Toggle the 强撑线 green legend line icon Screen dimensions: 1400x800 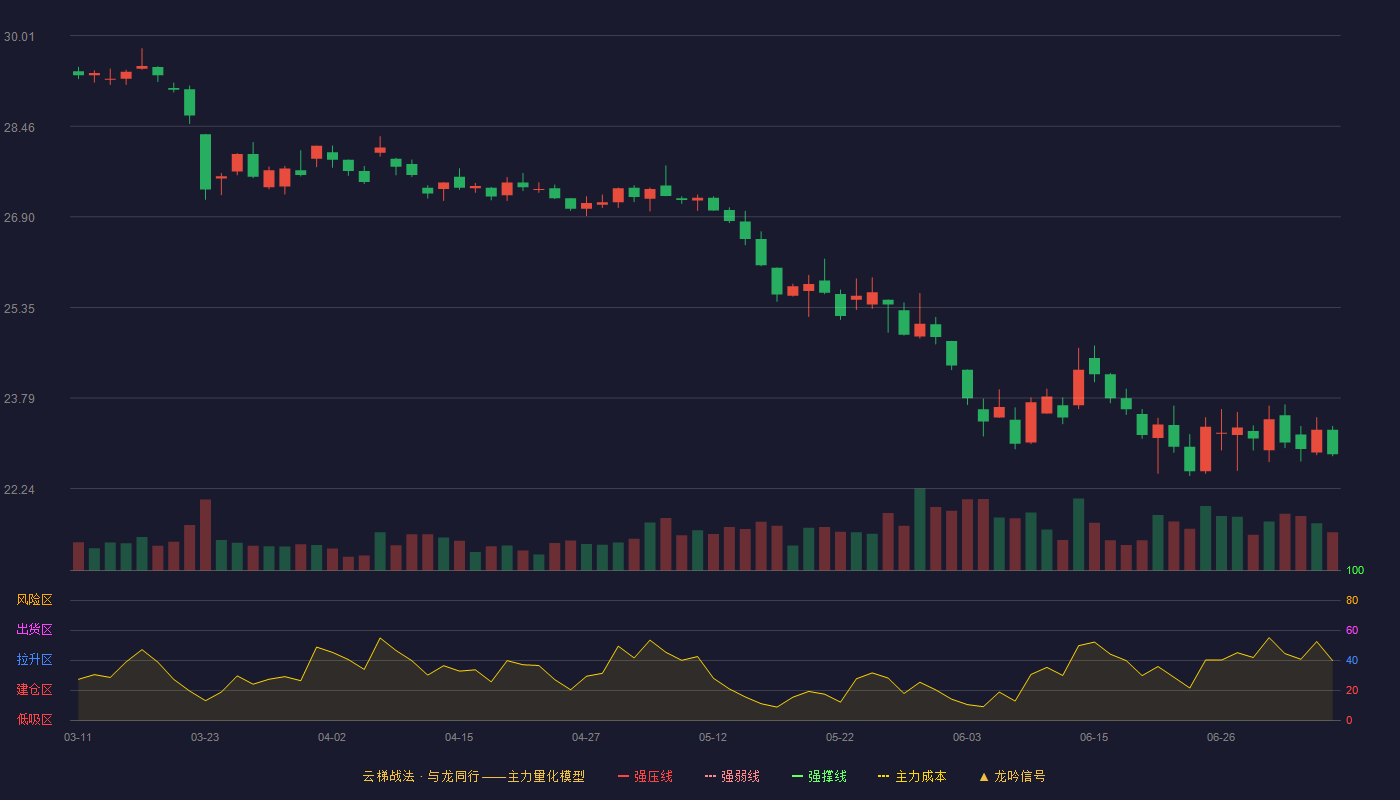click(x=798, y=776)
